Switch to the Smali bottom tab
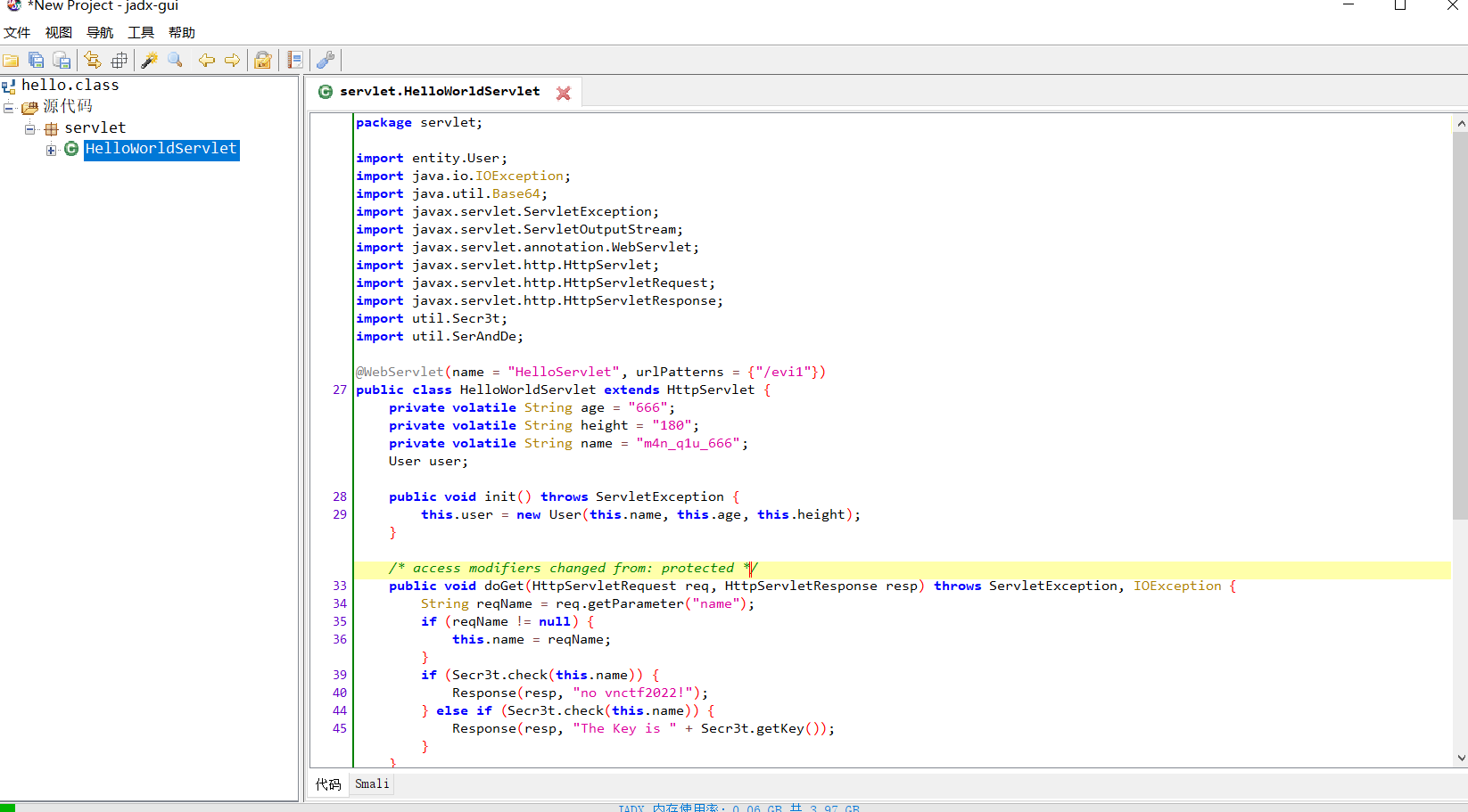Screen dimensions: 1468x812 (372, 784)
